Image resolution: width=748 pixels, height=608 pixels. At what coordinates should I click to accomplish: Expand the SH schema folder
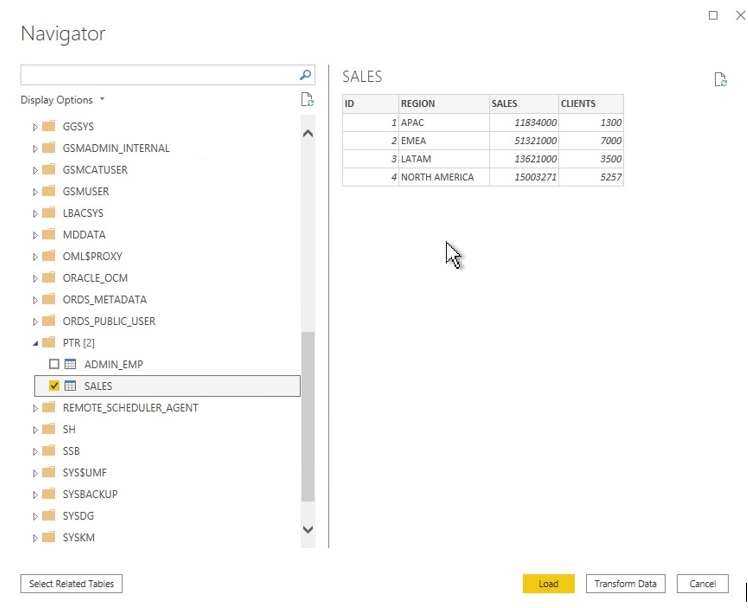pos(35,430)
